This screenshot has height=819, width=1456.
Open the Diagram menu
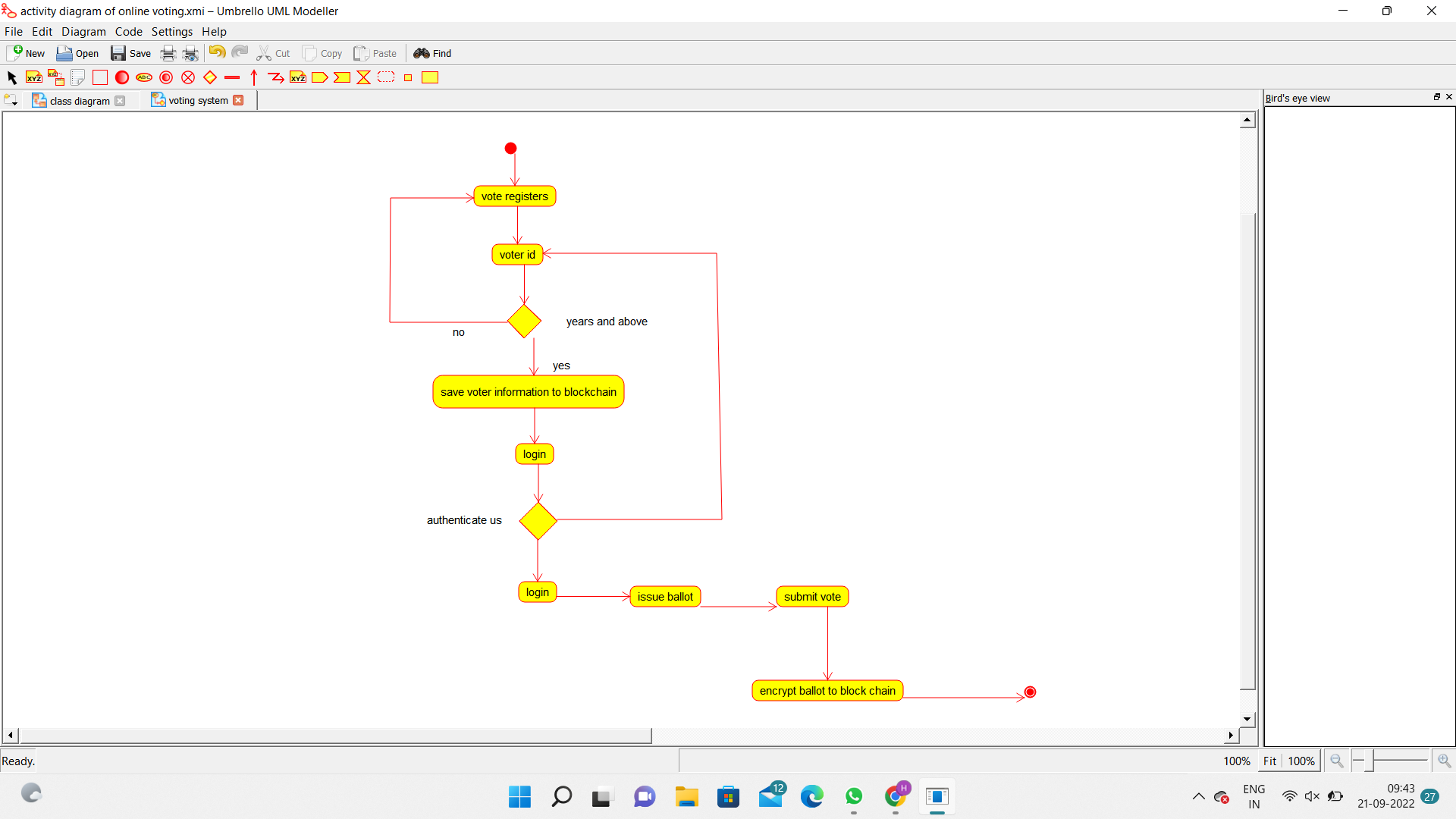(x=83, y=32)
